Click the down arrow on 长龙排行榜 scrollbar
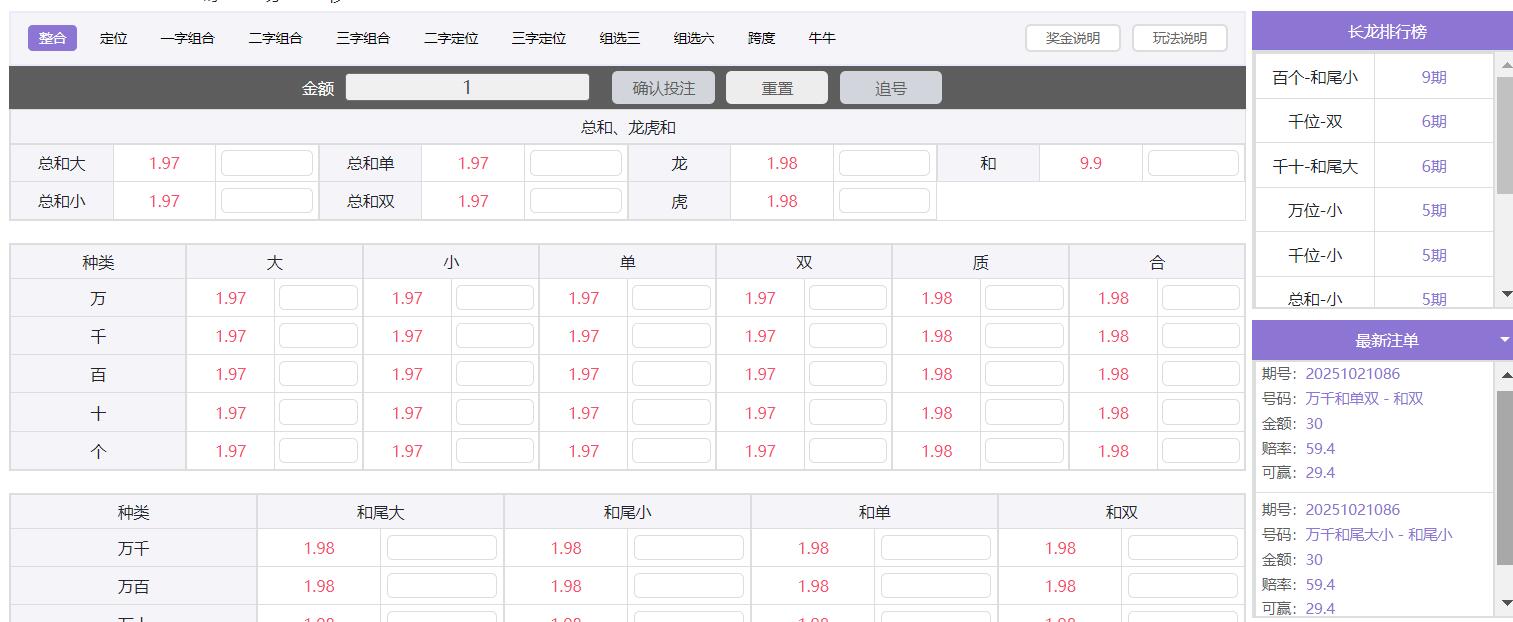Screen dimensions: 1513x622 point(1507,293)
